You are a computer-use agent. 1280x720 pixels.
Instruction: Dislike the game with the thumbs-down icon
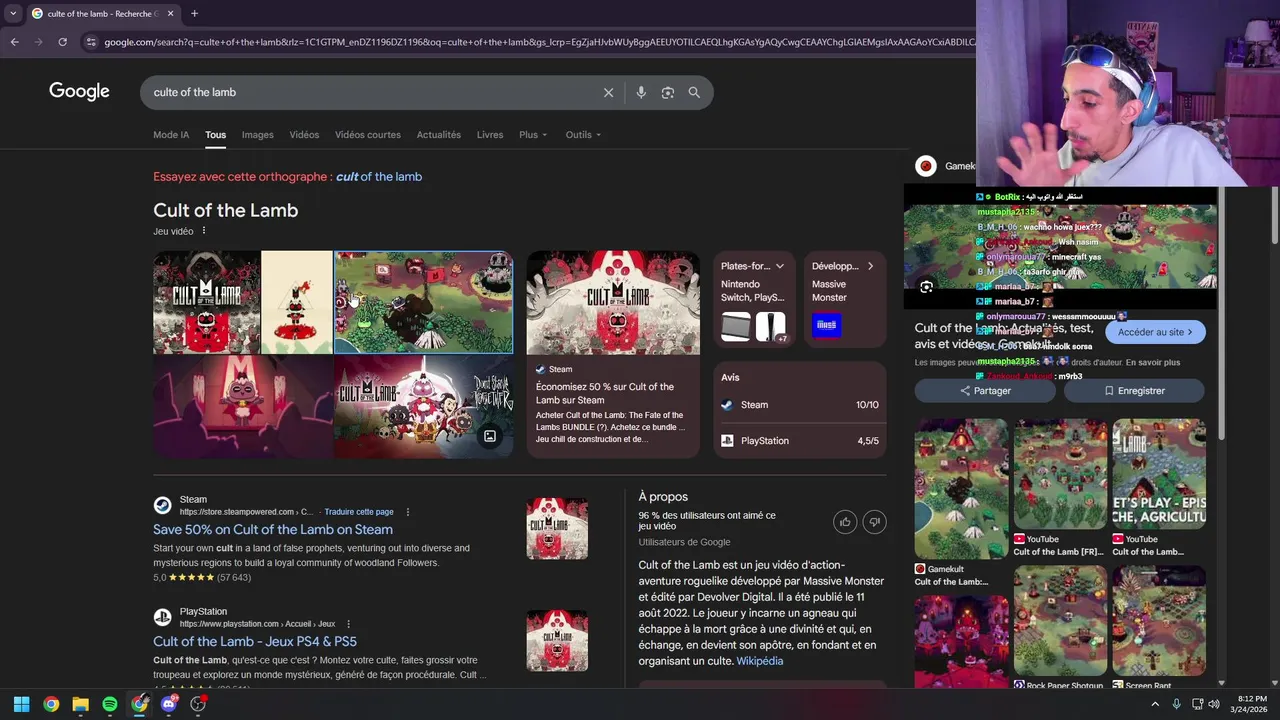click(x=874, y=522)
